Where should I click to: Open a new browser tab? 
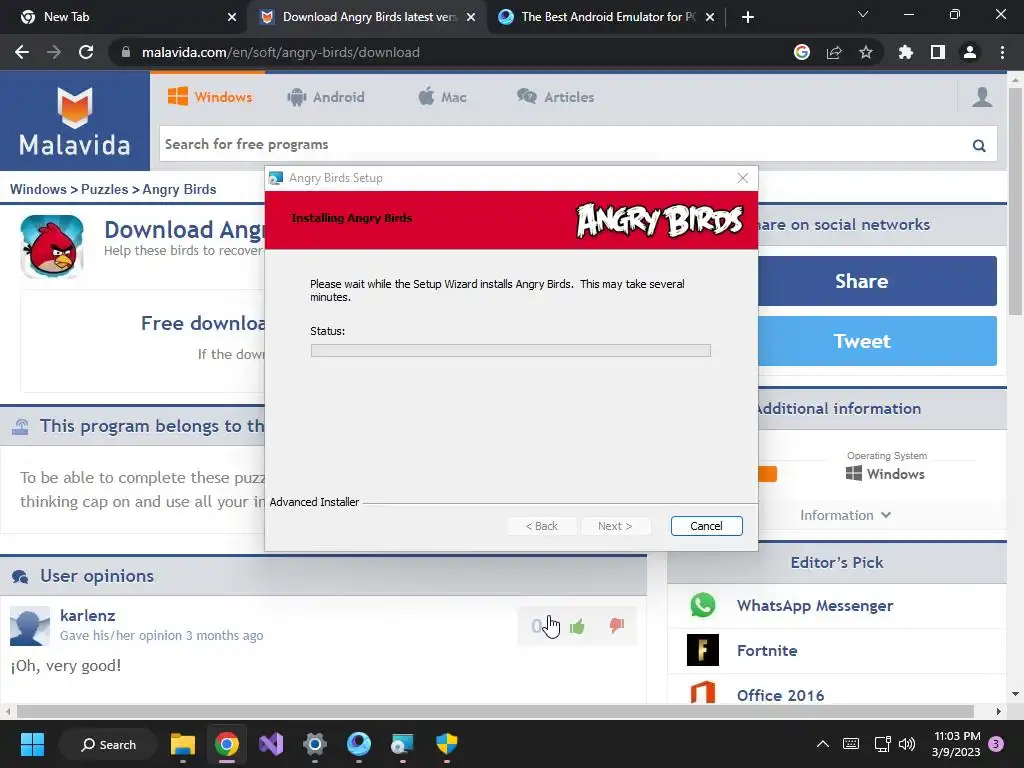click(748, 17)
